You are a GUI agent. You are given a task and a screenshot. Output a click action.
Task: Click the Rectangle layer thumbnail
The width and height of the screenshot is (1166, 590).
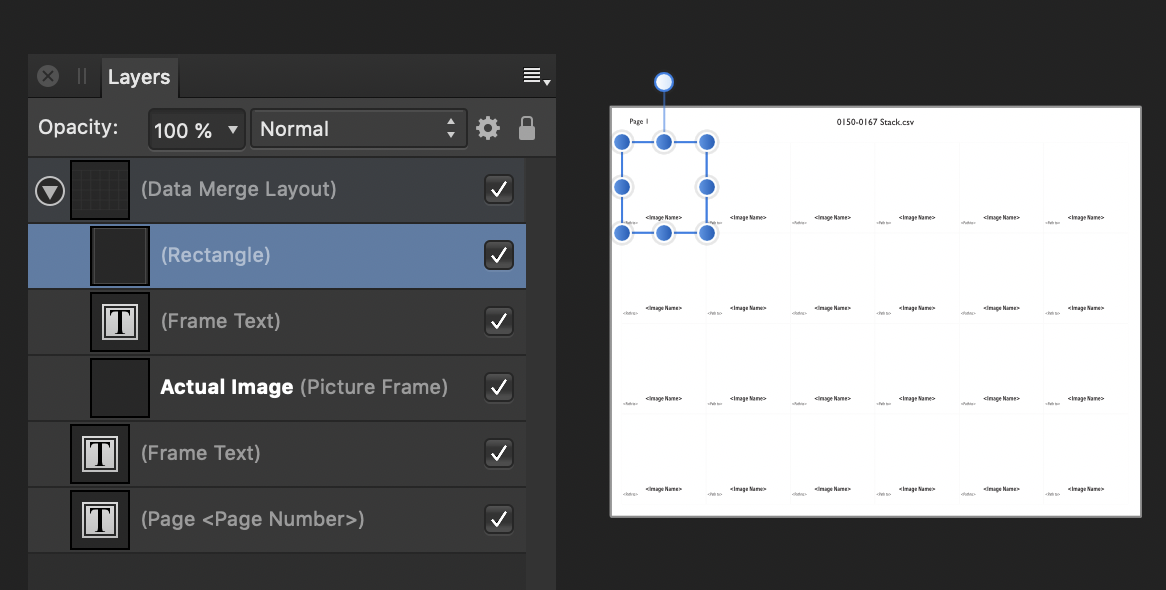coord(120,255)
